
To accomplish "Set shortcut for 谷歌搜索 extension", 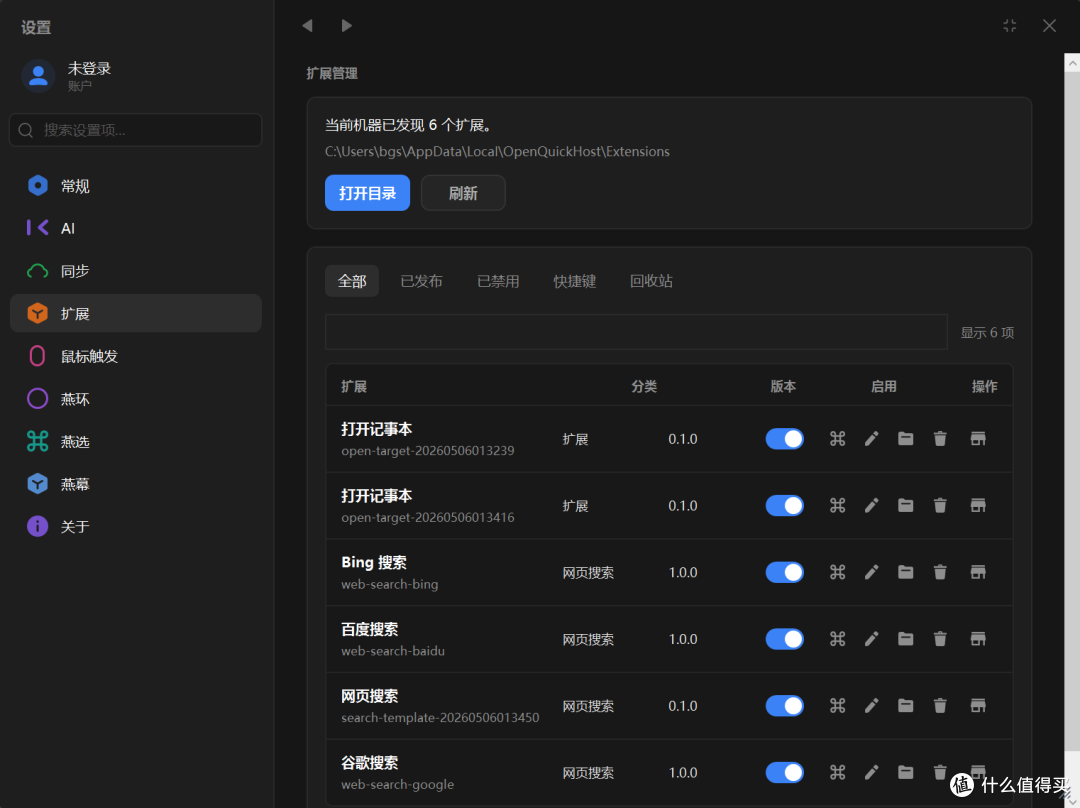I will click(x=837, y=773).
